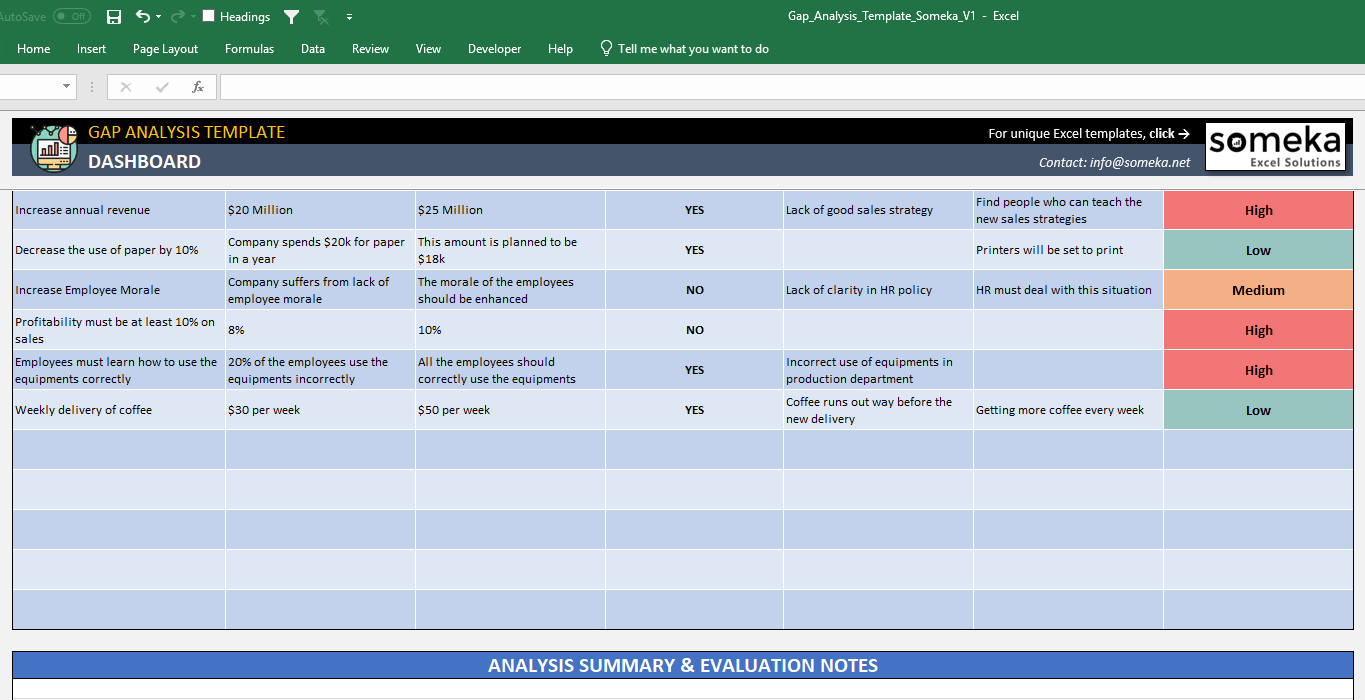Expand the Customize Quick Access Toolbar chevron
1365x700 pixels.
pyautogui.click(x=348, y=17)
